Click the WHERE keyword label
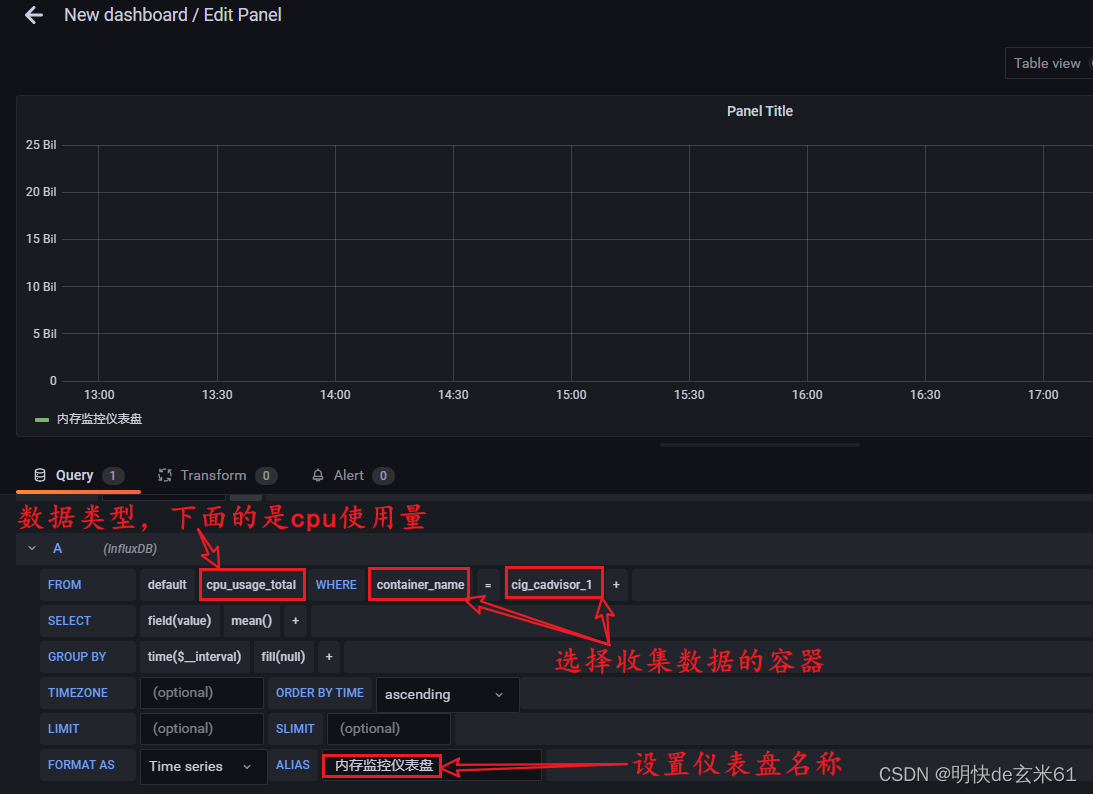1093x794 pixels. coord(336,585)
